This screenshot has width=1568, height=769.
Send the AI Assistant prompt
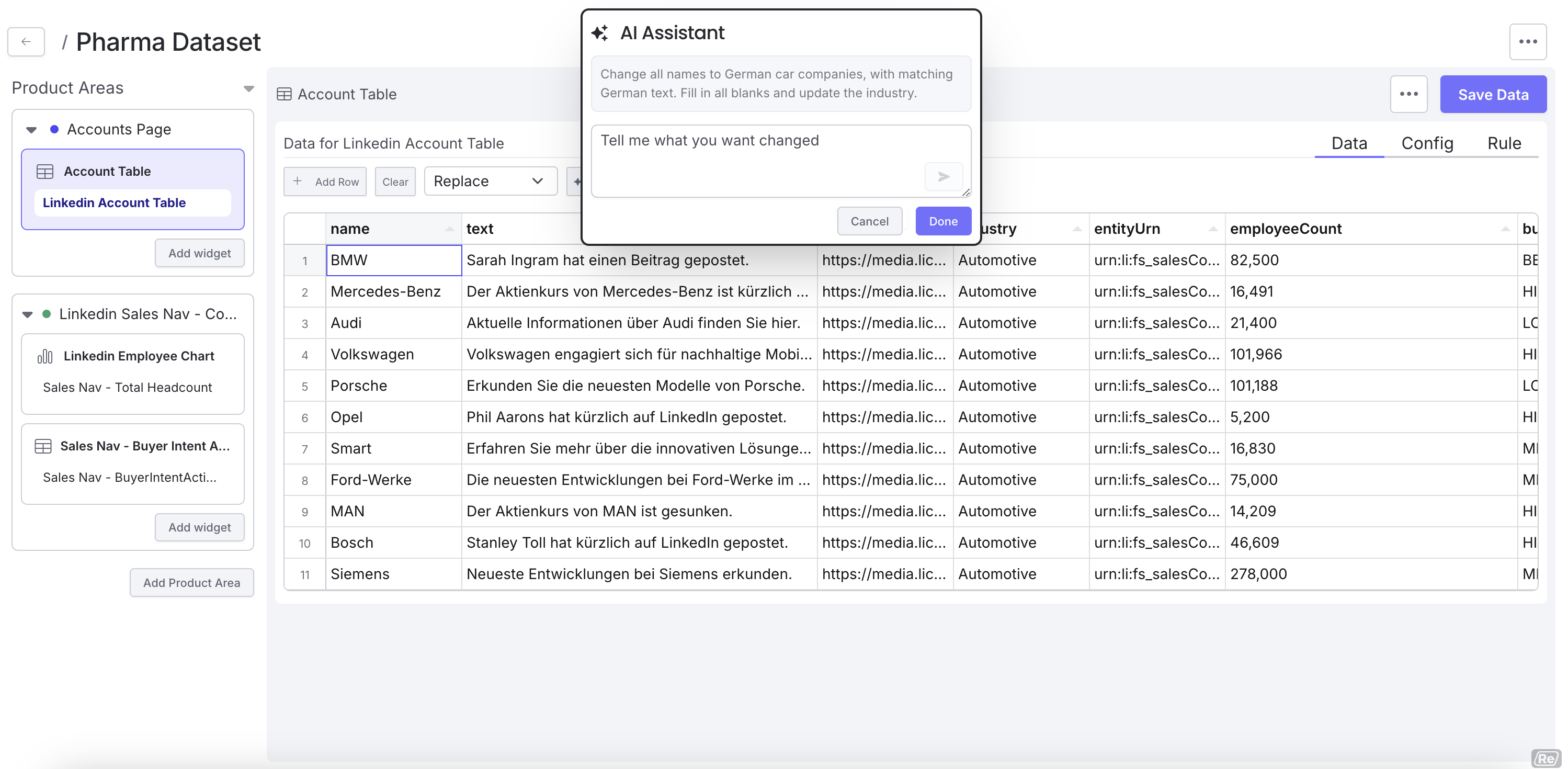click(943, 177)
